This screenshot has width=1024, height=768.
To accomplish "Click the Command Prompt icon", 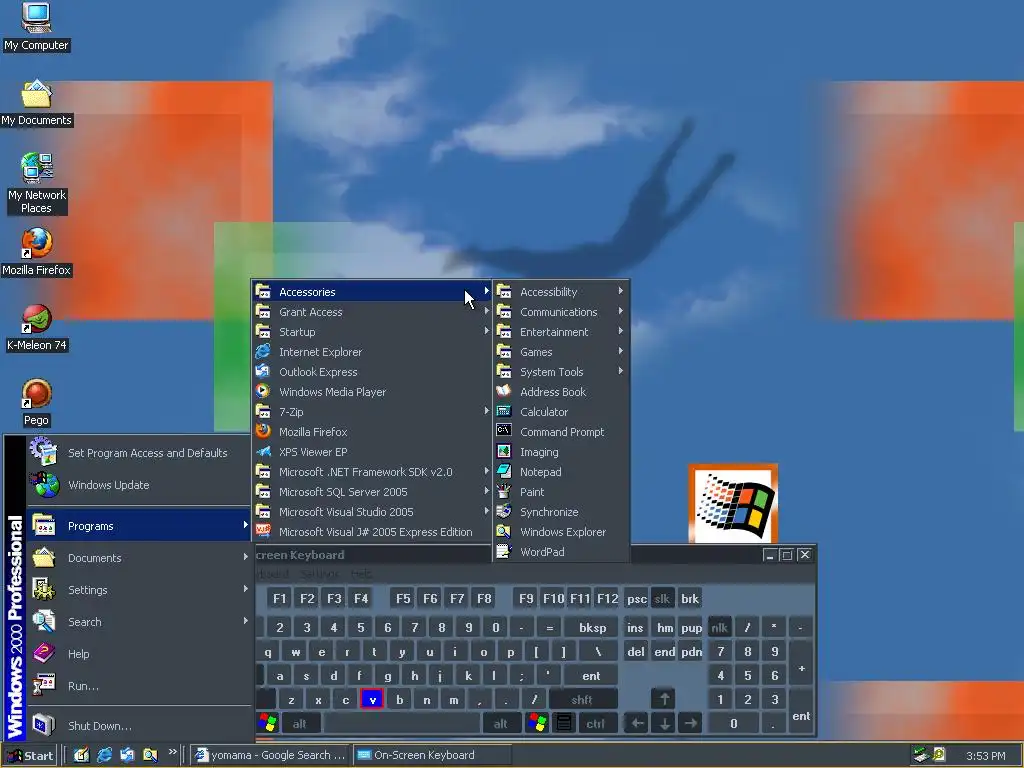I will (x=504, y=431).
